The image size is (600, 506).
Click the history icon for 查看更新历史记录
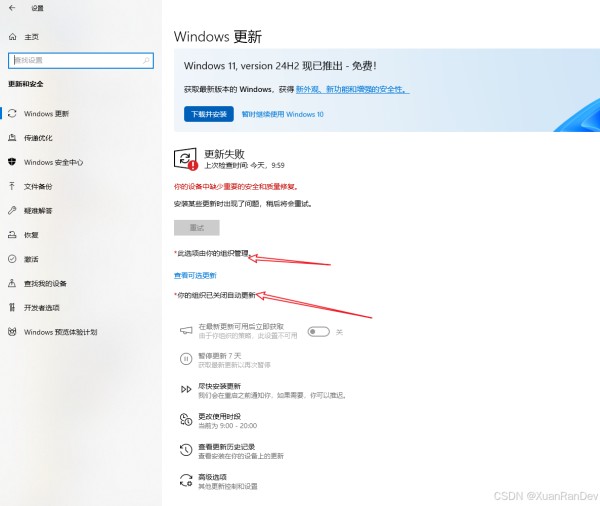[x=186, y=450]
